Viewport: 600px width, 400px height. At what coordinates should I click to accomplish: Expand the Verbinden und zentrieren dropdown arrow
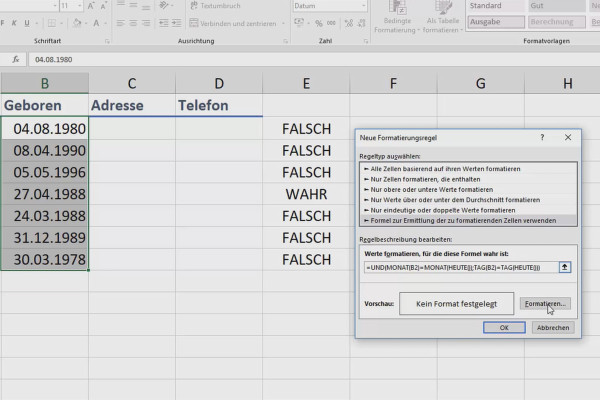pos(283,23)
